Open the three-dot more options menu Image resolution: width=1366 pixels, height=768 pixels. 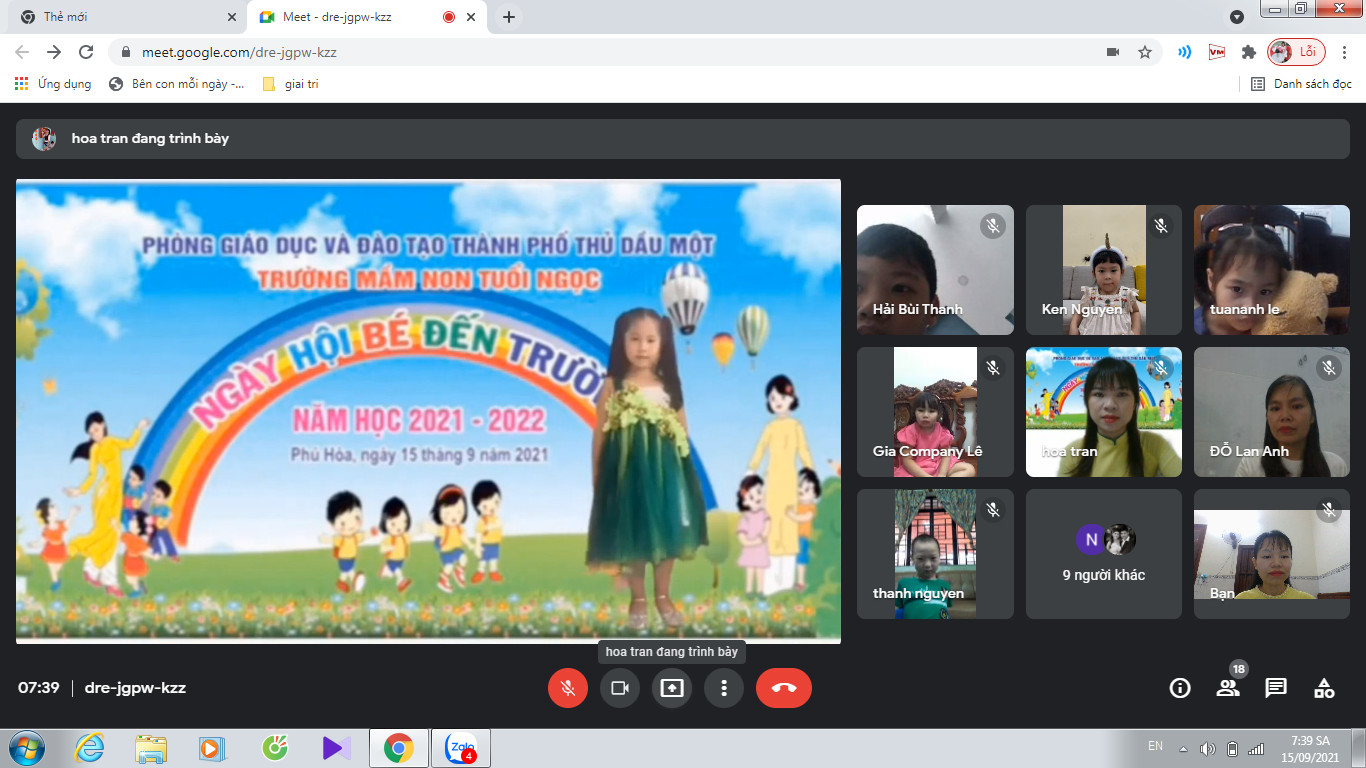tap(724, 688)
